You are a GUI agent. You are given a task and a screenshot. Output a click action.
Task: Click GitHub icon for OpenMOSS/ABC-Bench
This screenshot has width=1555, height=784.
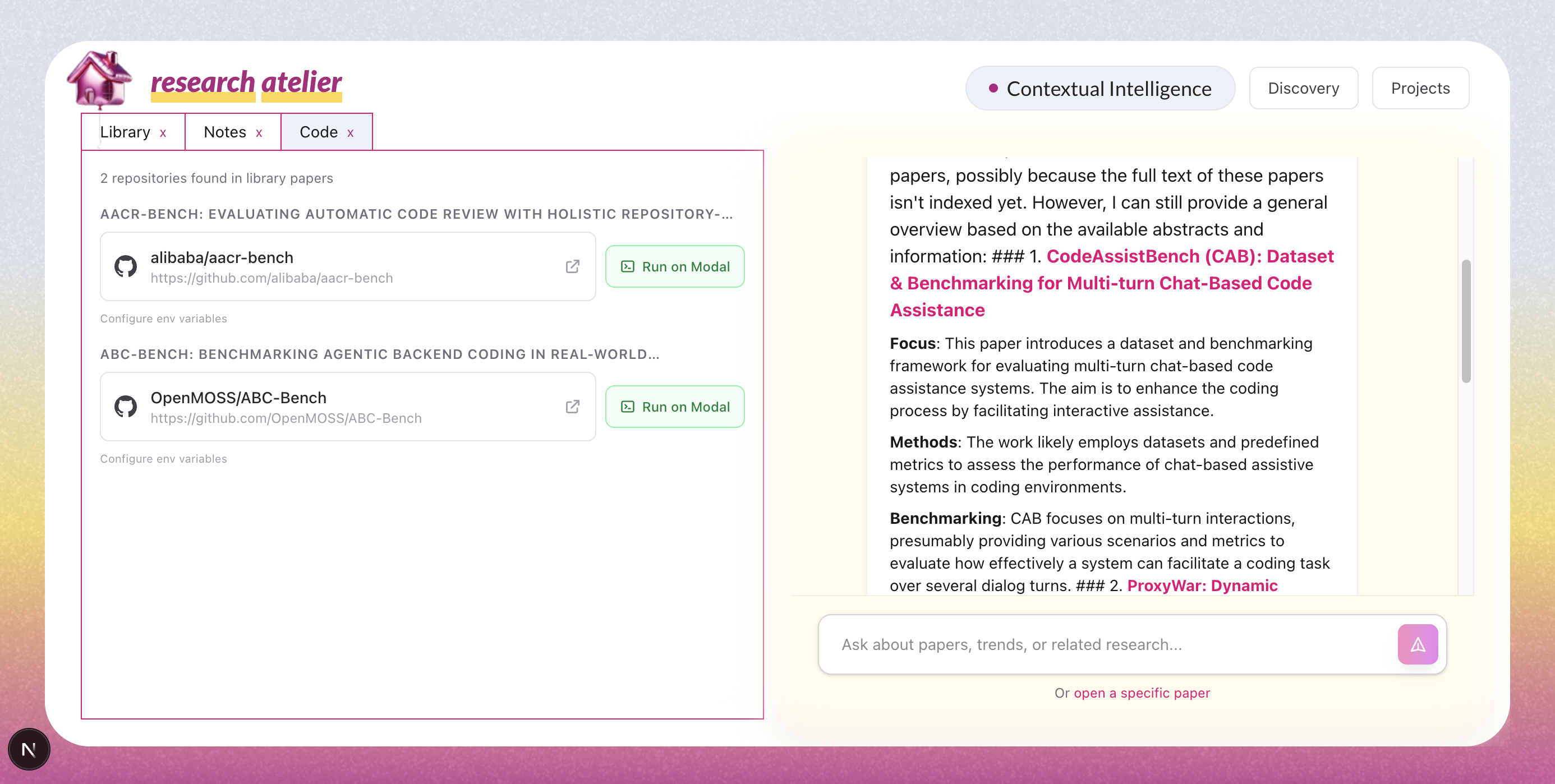126,407
